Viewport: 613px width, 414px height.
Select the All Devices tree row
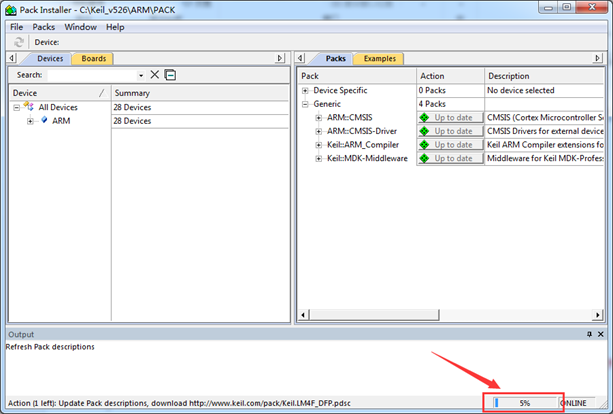(x=58, y=107)
